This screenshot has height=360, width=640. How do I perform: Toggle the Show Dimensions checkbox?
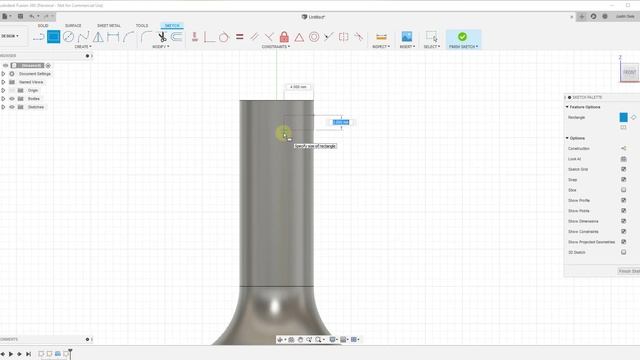(623, 221)
